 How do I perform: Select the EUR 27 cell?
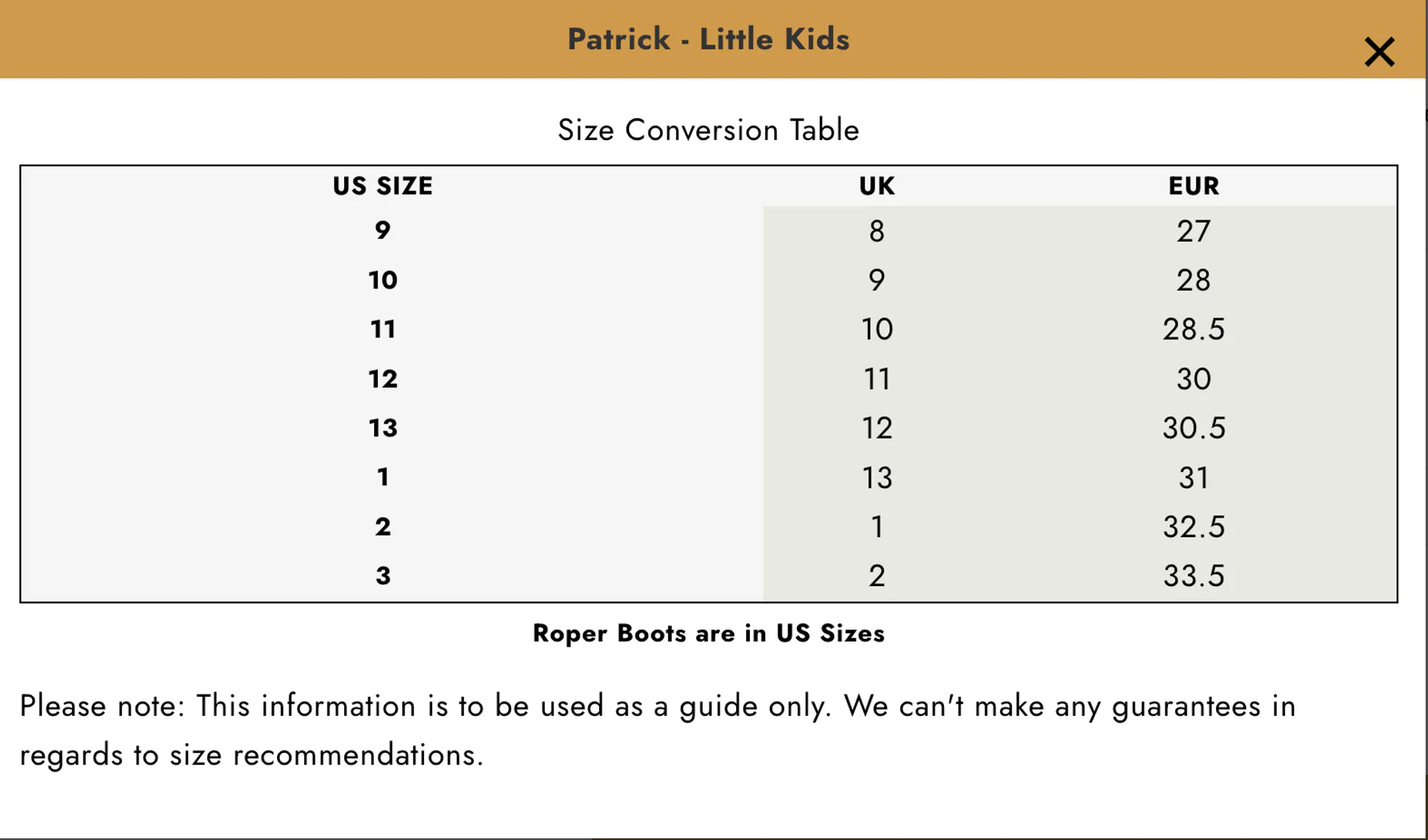point(1194,231)
